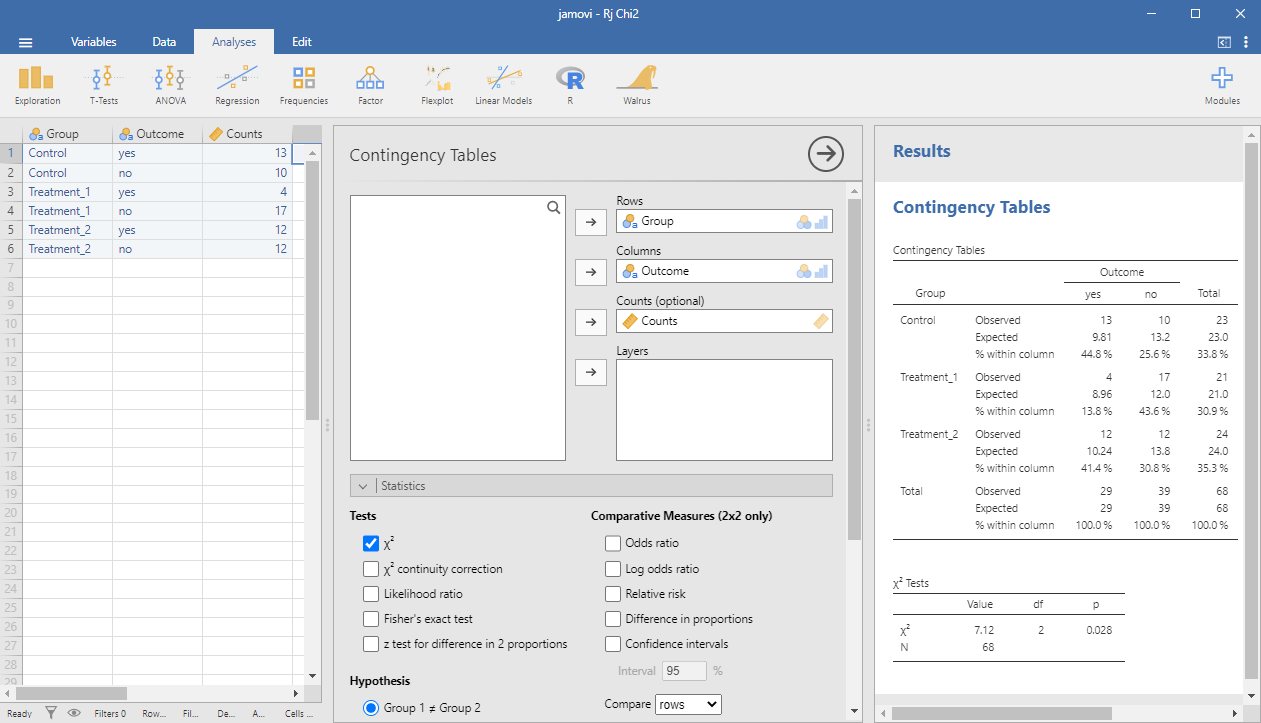Collapse the Statistics section
The width and height of the screenshot is (1261, 723).
pyautogui.click(x=363, y=486)
